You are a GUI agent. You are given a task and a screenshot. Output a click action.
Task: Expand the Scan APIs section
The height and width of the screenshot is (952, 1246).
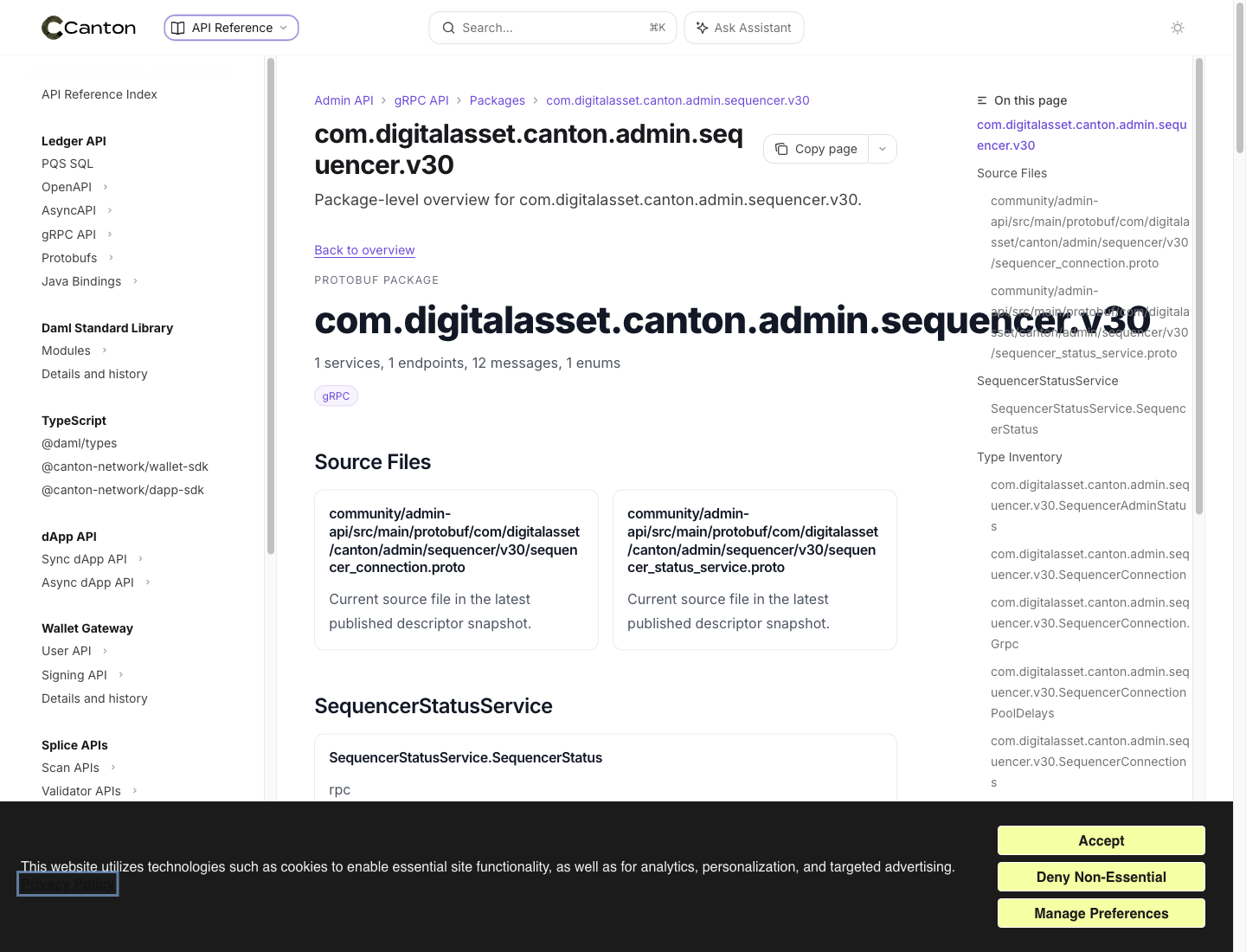click(79, 768)
